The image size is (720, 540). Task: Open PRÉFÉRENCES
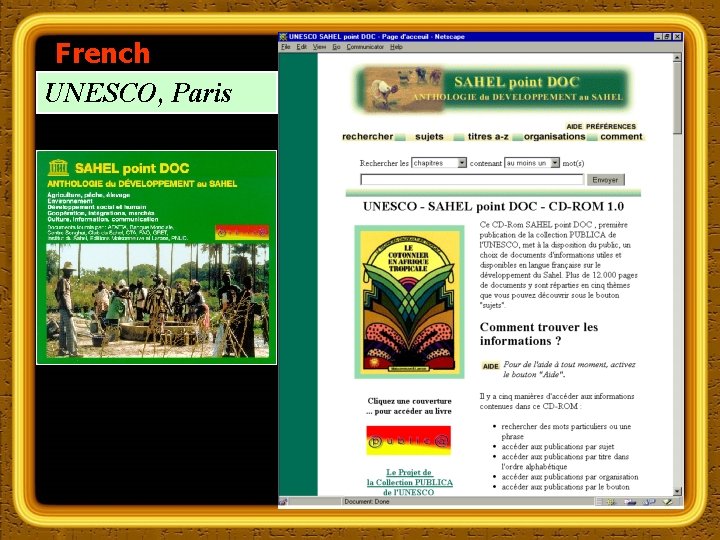coord(611,126)
